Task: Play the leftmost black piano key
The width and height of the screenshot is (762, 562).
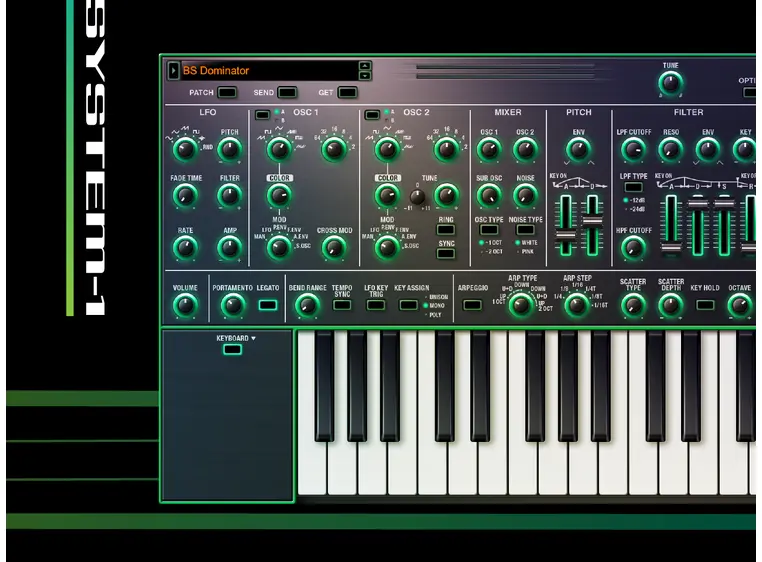Action: point(324,386)
